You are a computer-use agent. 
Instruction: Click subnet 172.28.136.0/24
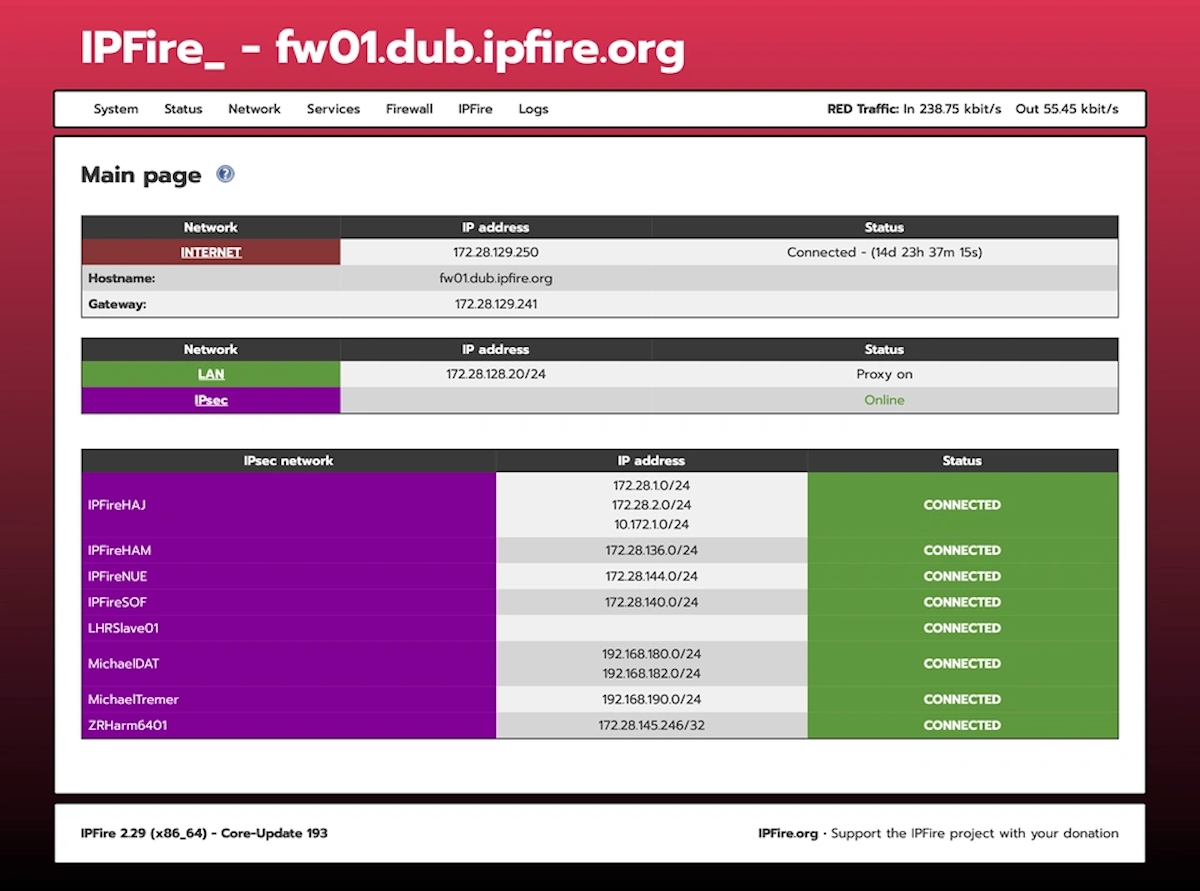point(651,550)
